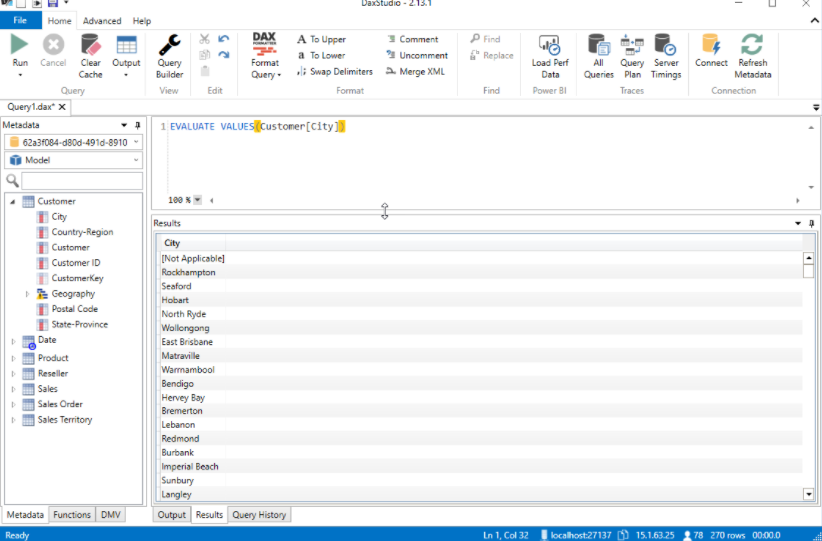The width and height of the screenshot is (822, 541).
Task: Expand the Product table
Action: pos(14,359)
